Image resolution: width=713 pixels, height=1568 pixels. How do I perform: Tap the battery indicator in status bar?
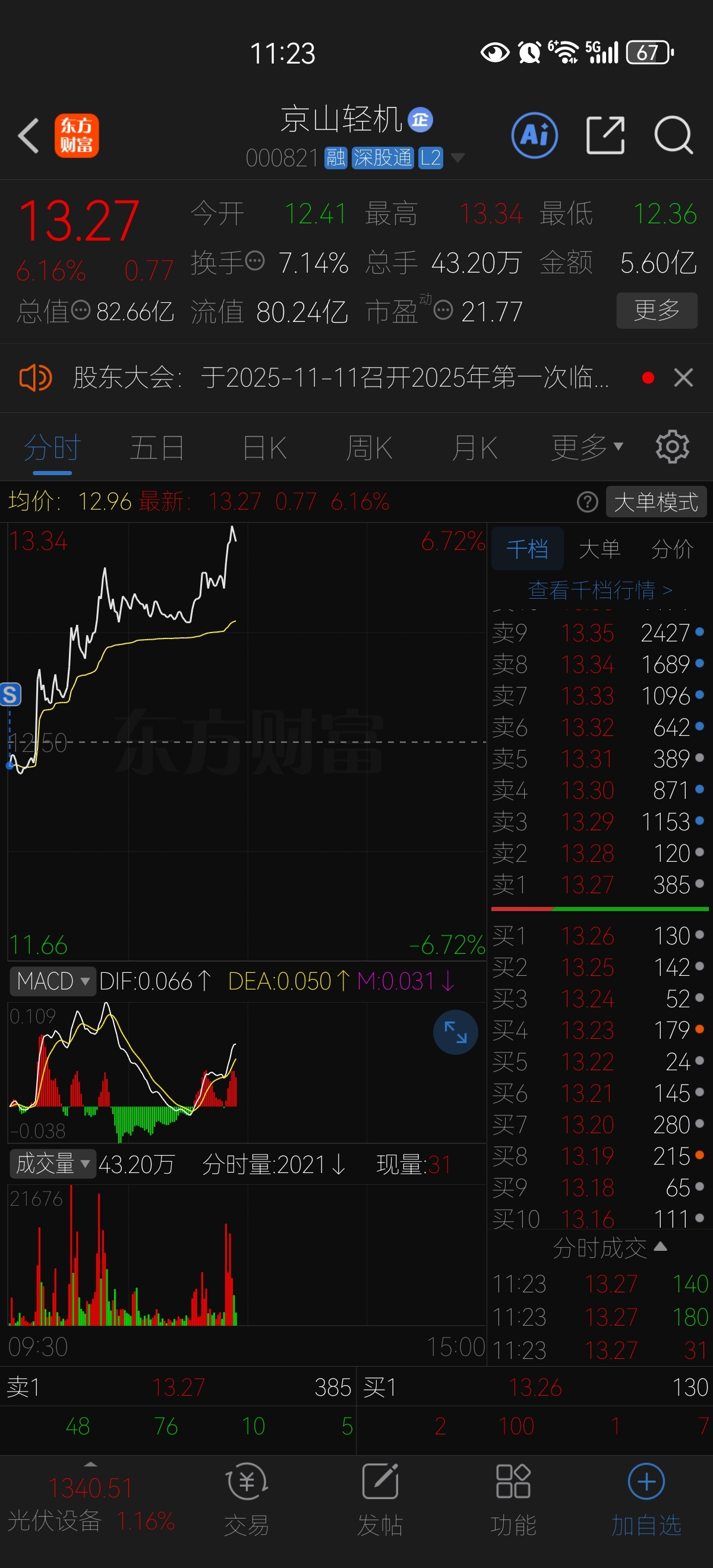(649, 52)
